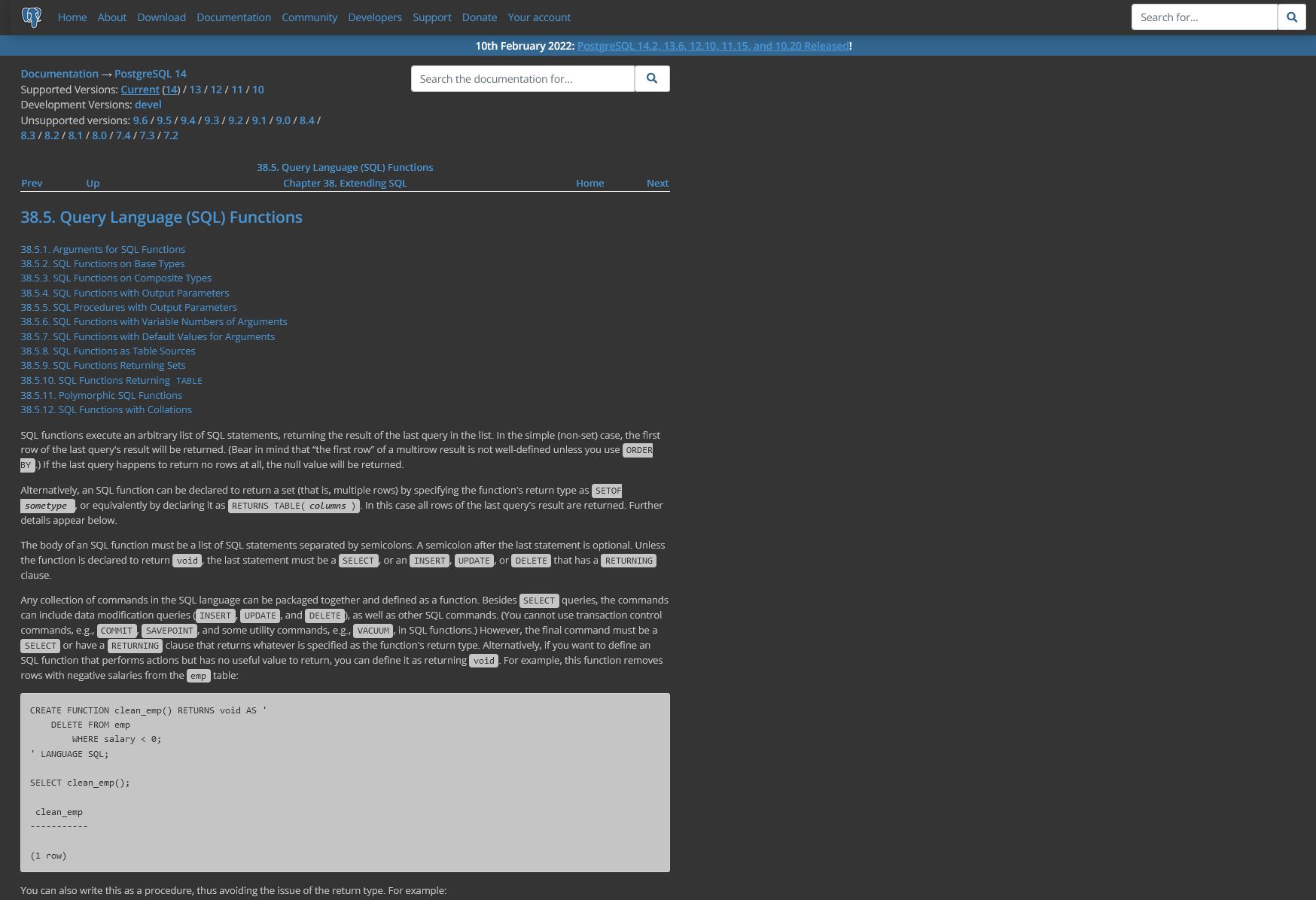Switch to version 11 docs
Screen dimensions: 1316x900
(x=237, y=90)
